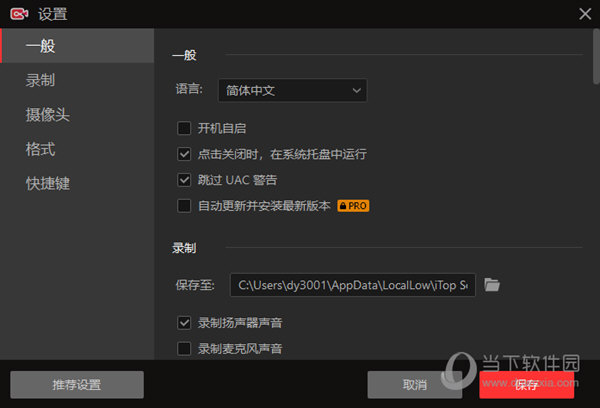Switch to the 录制 sidebar tab

[77, 80]
